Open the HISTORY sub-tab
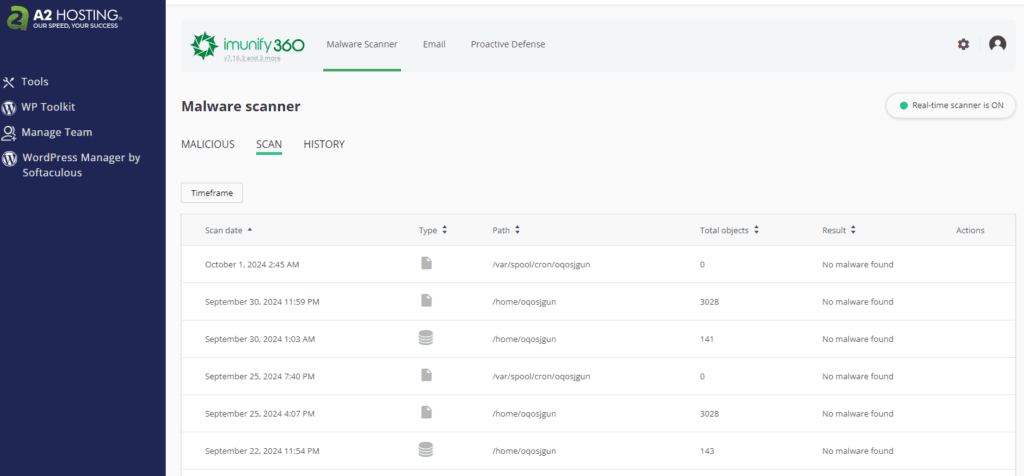This screenshot has height=476, width=1024. pos(324,144)
